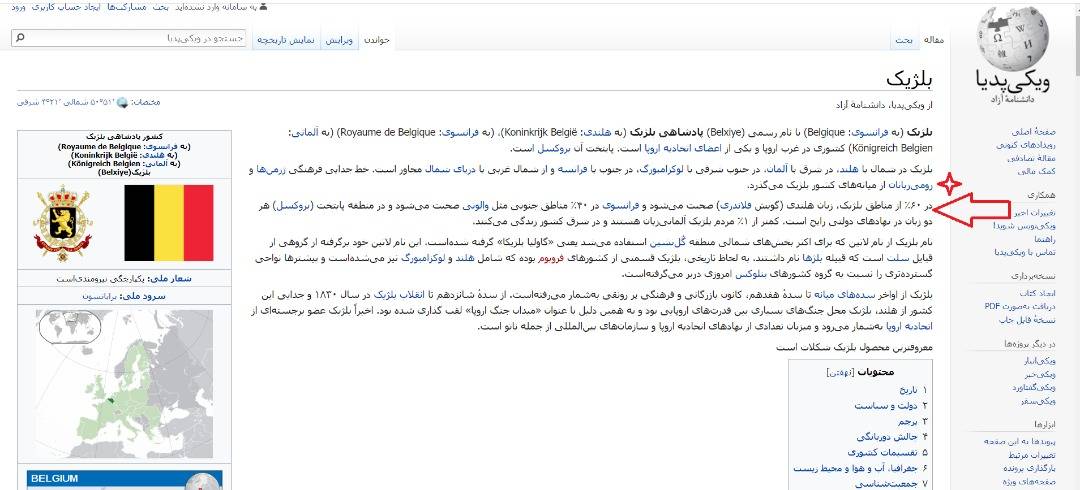This screenshot has width=1080, height=490.
Task: Click inside the Wikipedia search field
Action: (x=136, y=38)
